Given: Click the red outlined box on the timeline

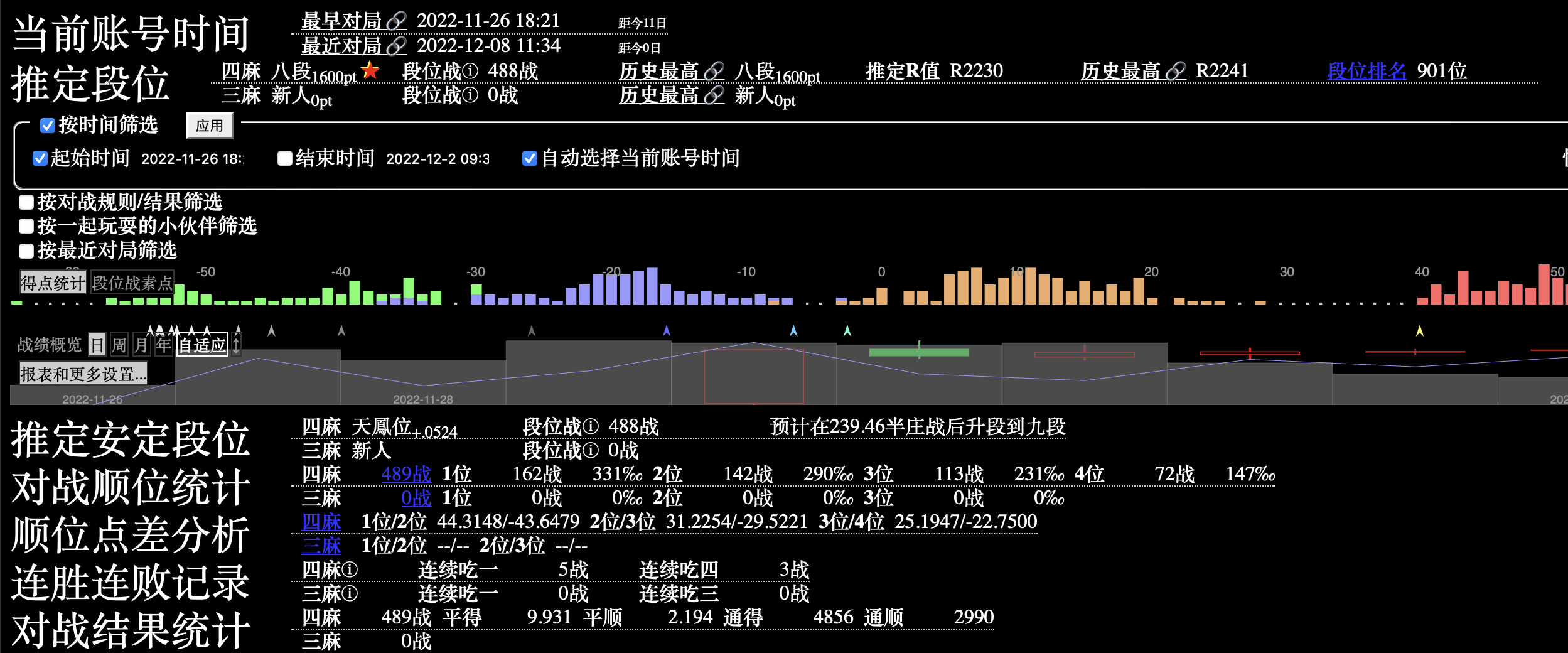Looking at the screenshot, I should pyautogui.click(x=754, y=376).
